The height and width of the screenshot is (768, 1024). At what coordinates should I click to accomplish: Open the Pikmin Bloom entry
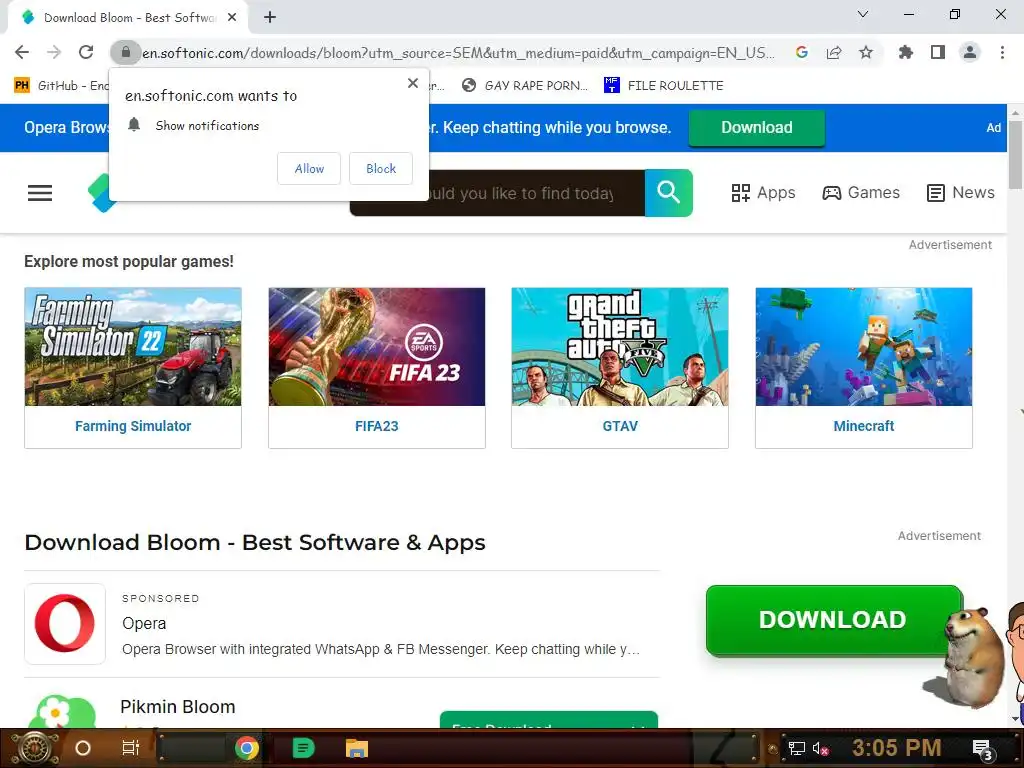coord(178,707)
